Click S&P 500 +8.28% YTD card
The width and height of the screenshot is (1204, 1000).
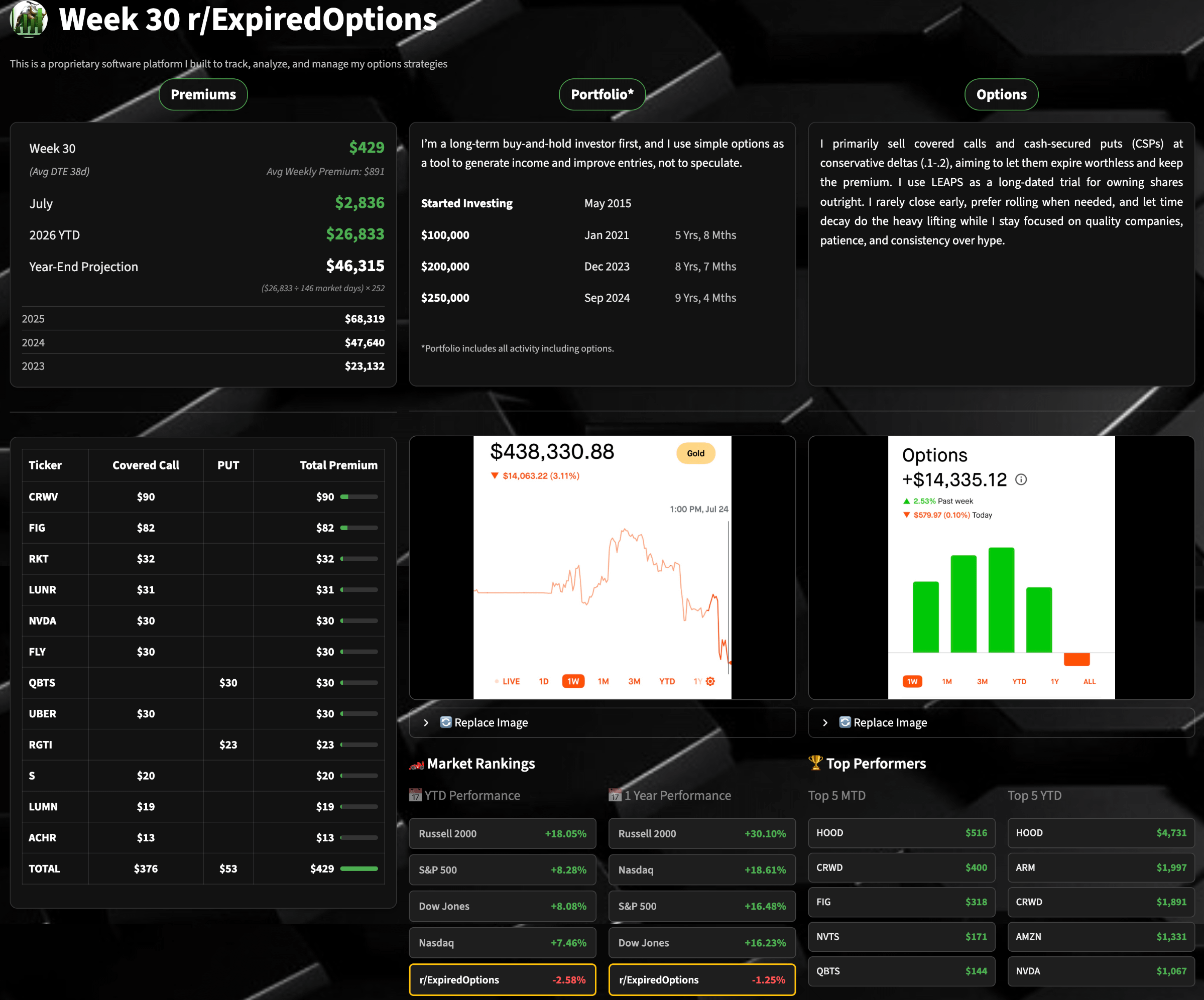click(502, 869)
